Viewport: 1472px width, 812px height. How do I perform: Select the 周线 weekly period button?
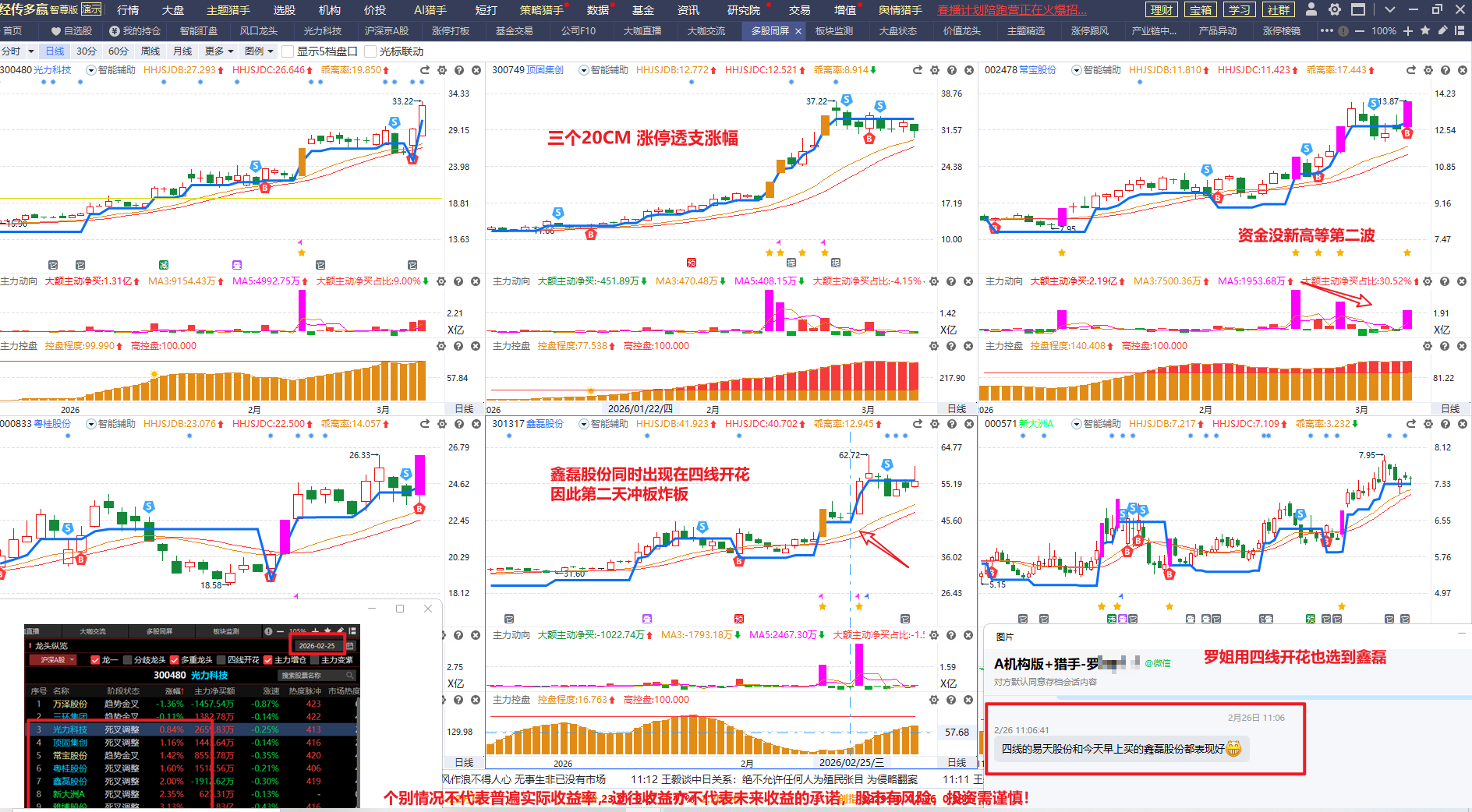click(x=150, y=51)
